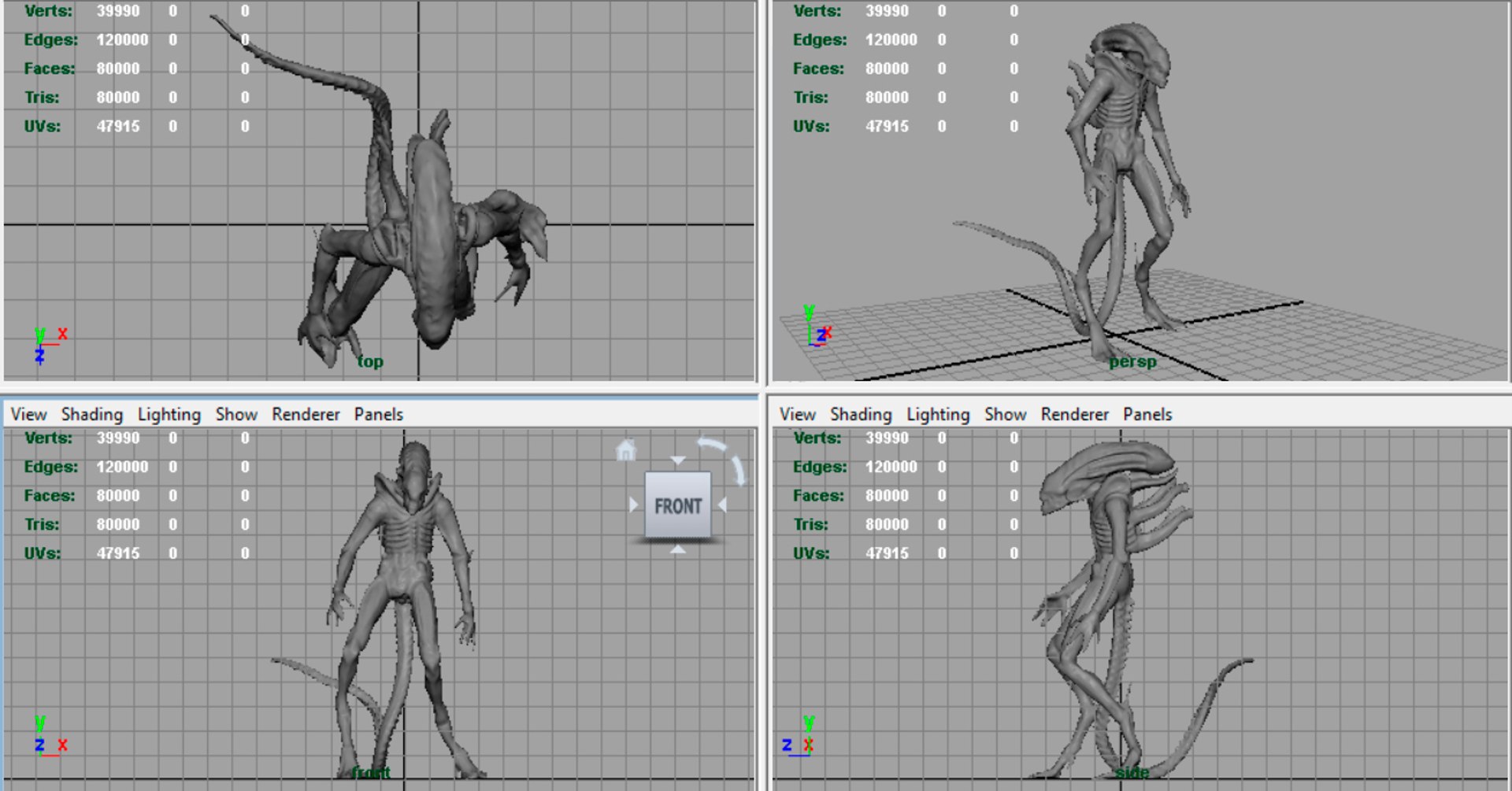Click 'Edges:' label in the persp viewport
This screenshot has height=791, width=1512.
click(820, 40)
